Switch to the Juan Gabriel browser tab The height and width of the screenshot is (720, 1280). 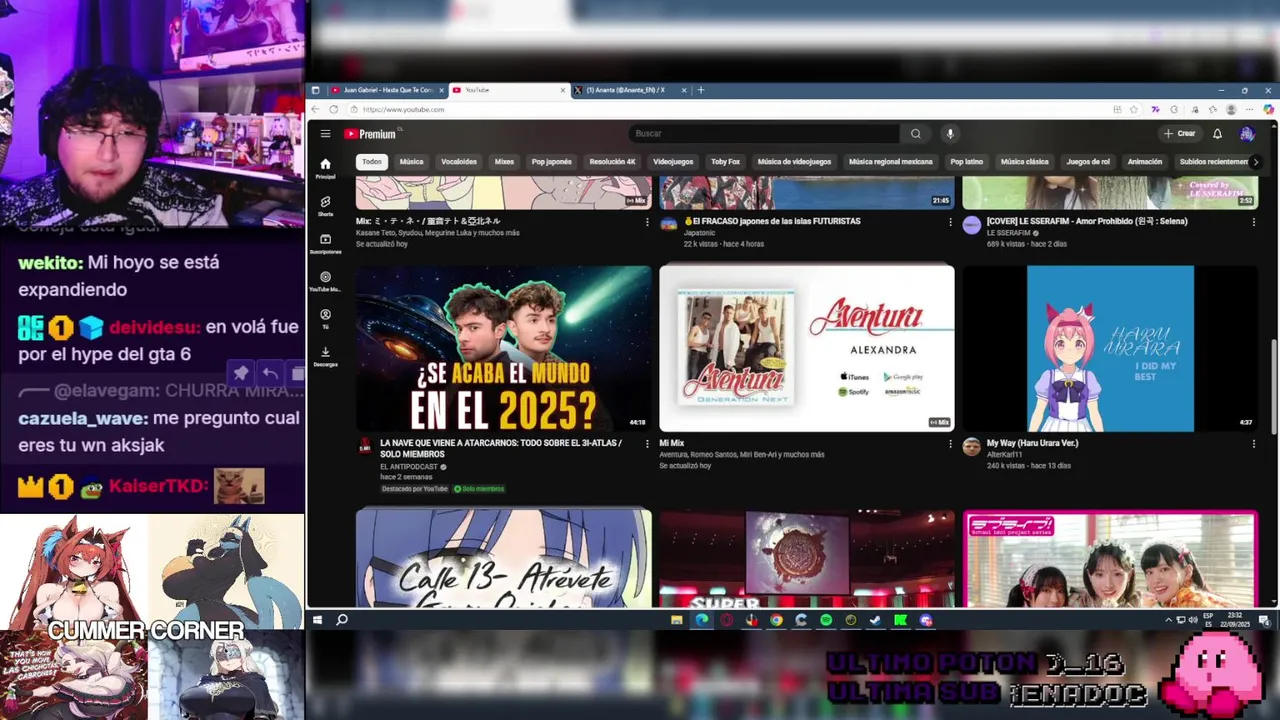387,90
